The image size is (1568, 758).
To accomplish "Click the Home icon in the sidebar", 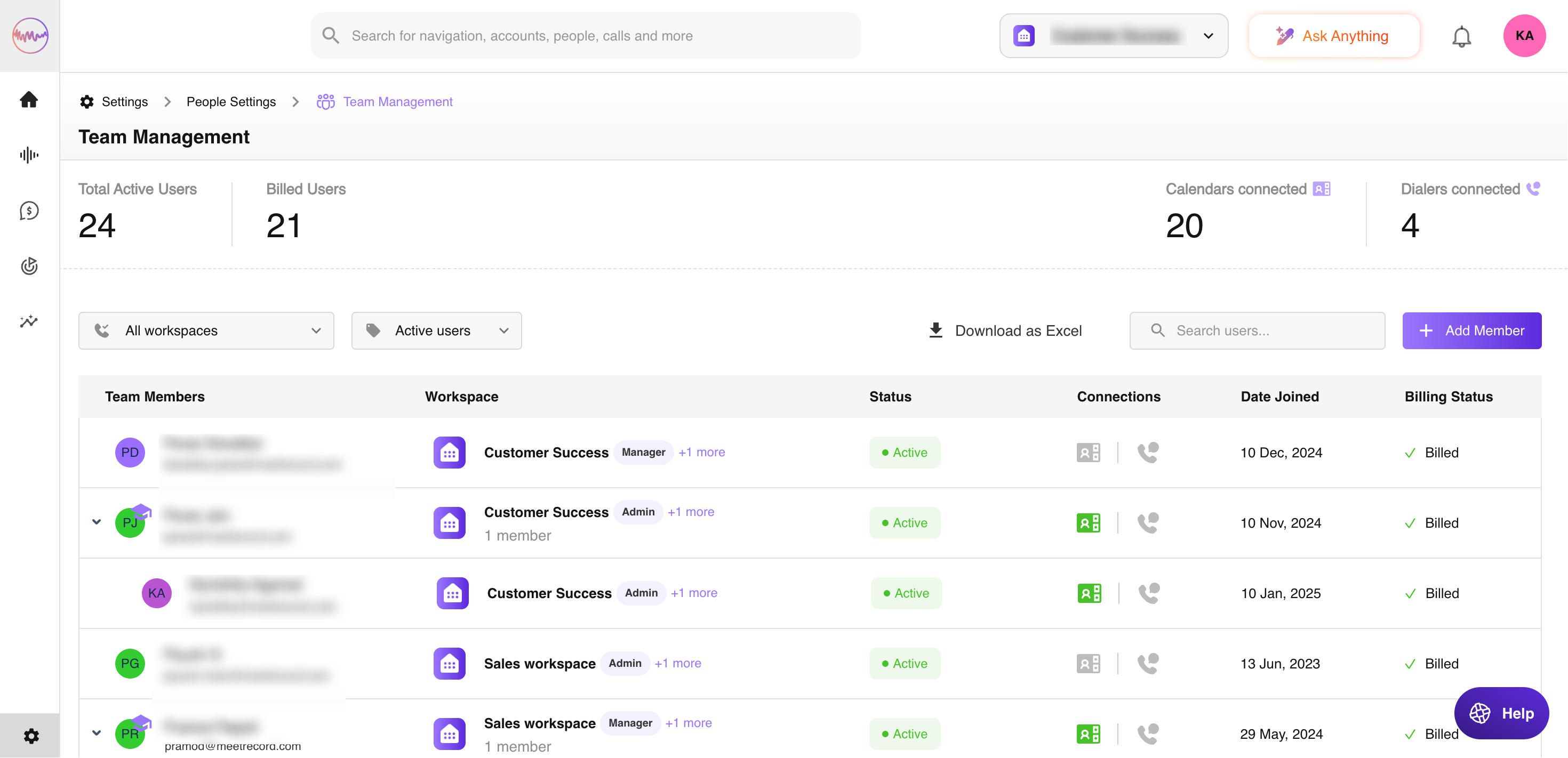I will pos(29,100).
